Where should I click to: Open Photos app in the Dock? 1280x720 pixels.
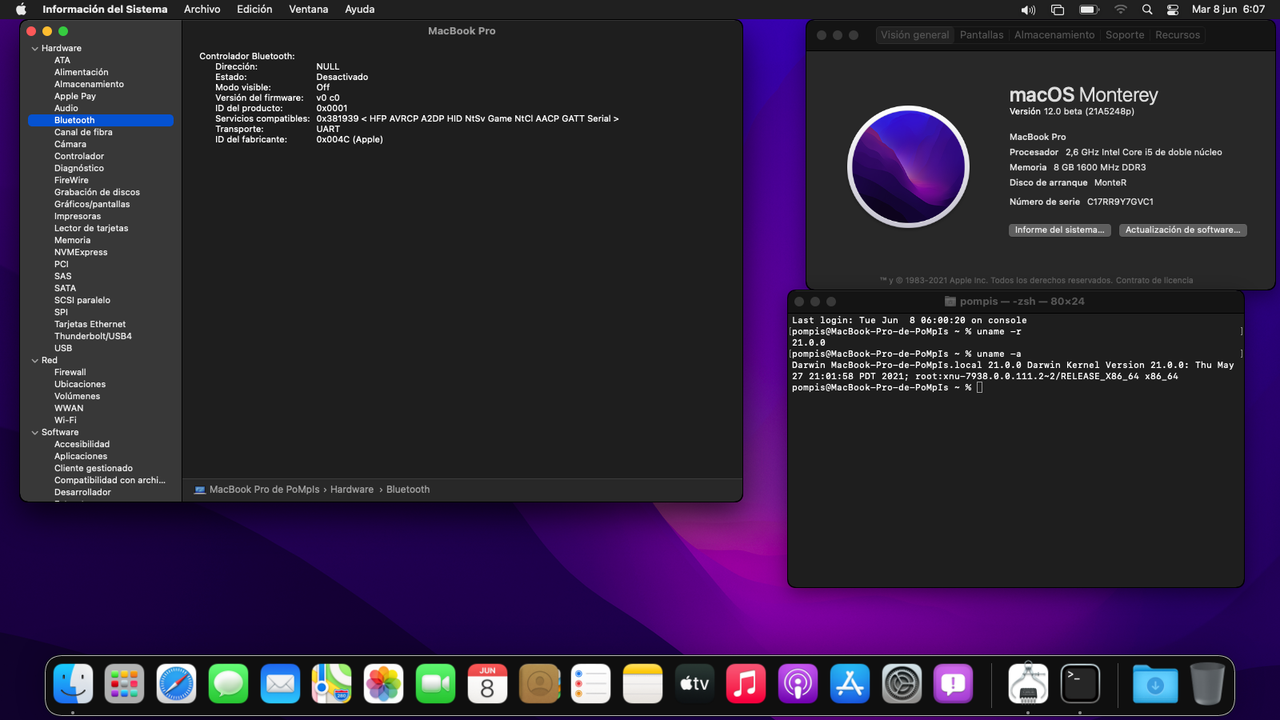point(384,684)
